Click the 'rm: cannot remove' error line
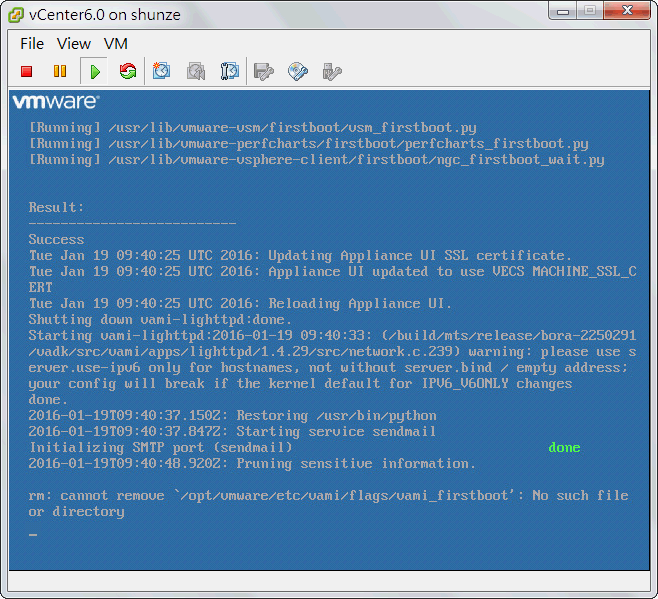Image resolution: width=658 pixels, height=599 pixels. pyautogui.click(x=328, y=504)
